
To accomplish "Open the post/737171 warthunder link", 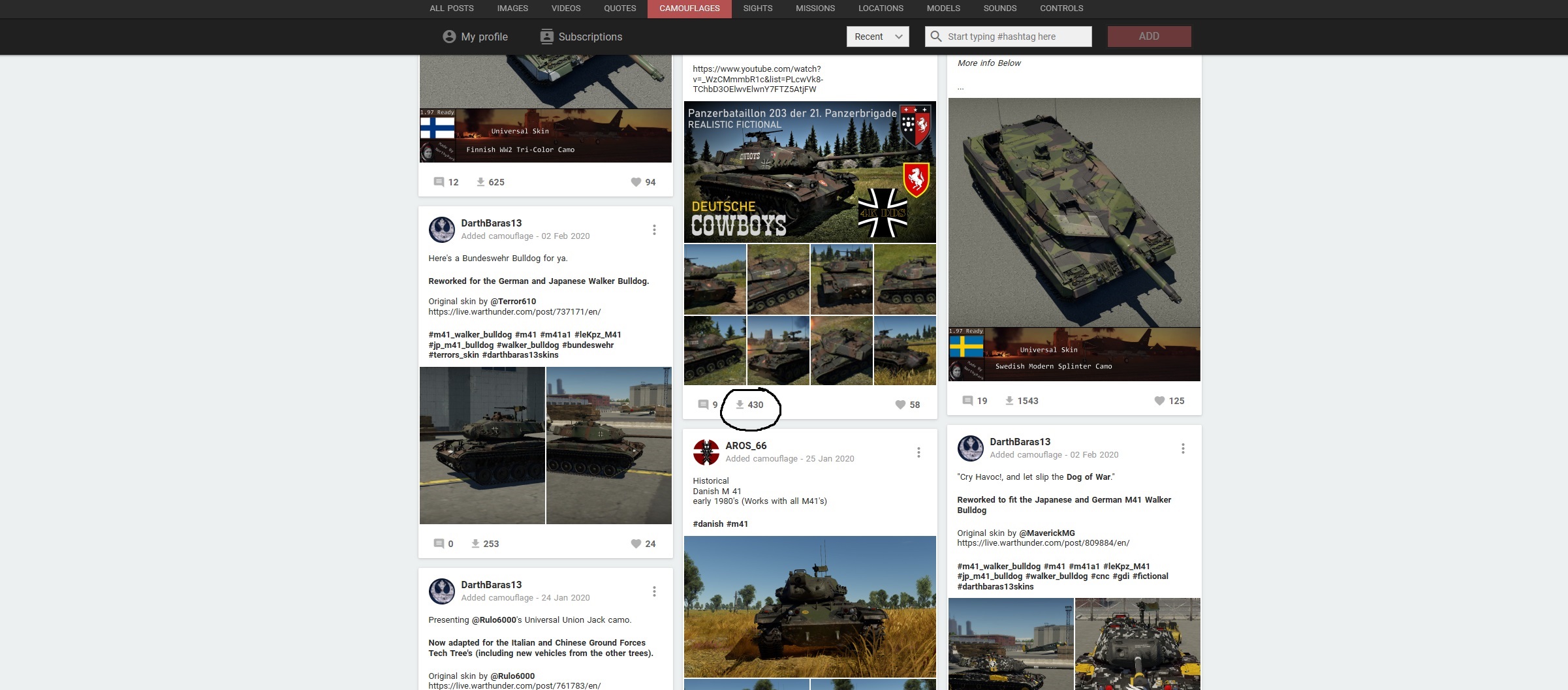I will pyautogui.click(x=514, y=312).
